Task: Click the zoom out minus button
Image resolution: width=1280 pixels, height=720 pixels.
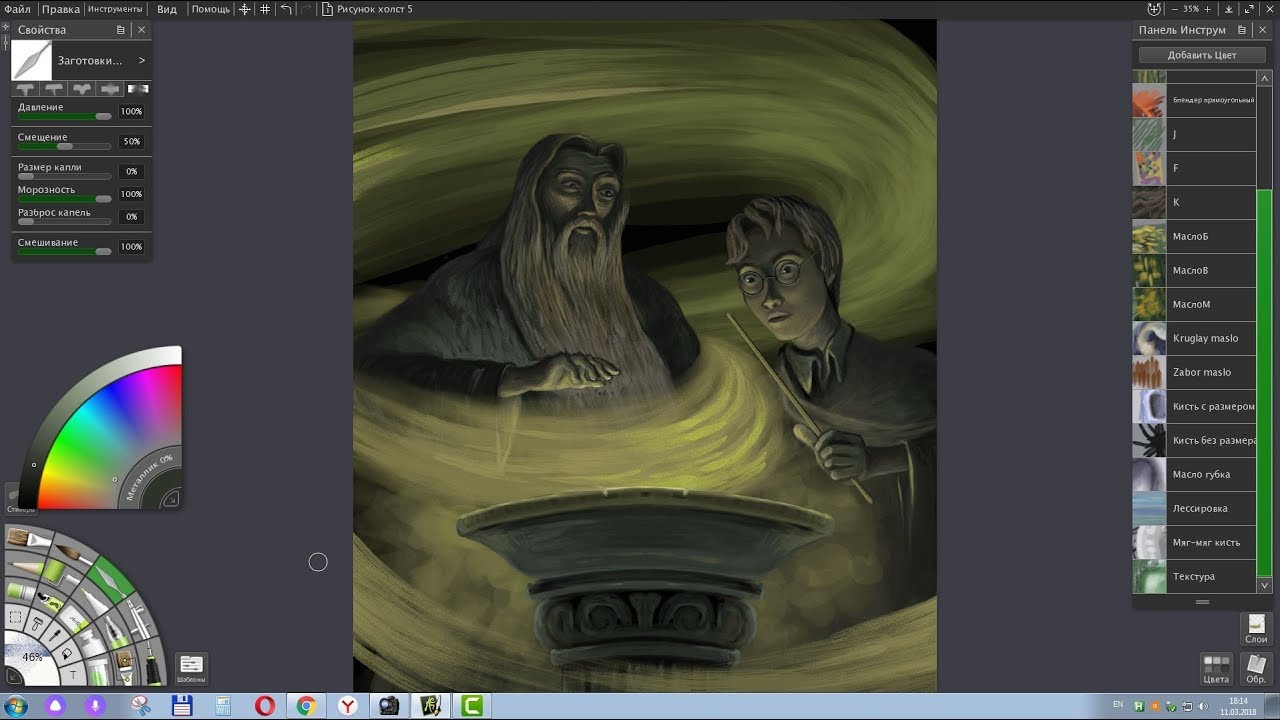Action: [1175, 9]
